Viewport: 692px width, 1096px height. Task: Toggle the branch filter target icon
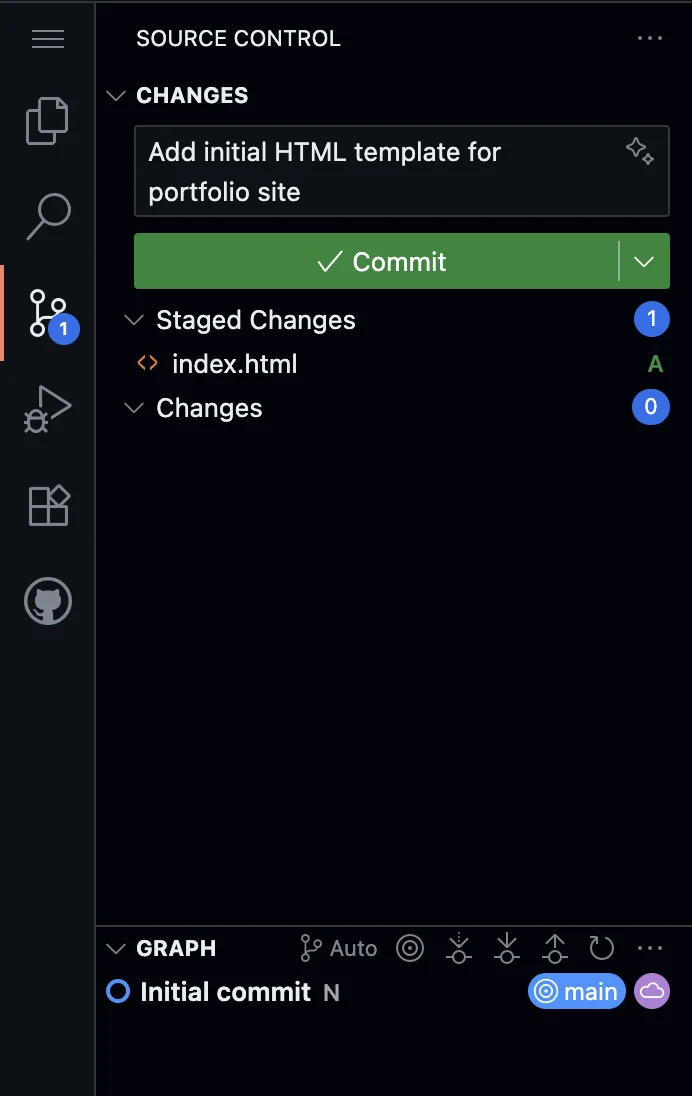coord(409,948)
